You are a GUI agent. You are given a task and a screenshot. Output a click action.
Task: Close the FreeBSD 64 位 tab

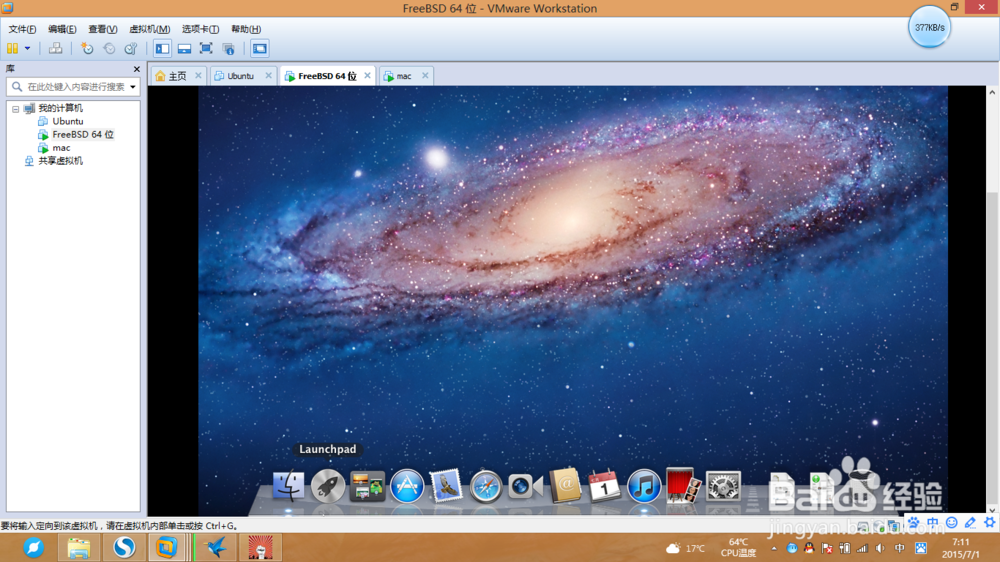pyautogui.click(x=367, y=75)
